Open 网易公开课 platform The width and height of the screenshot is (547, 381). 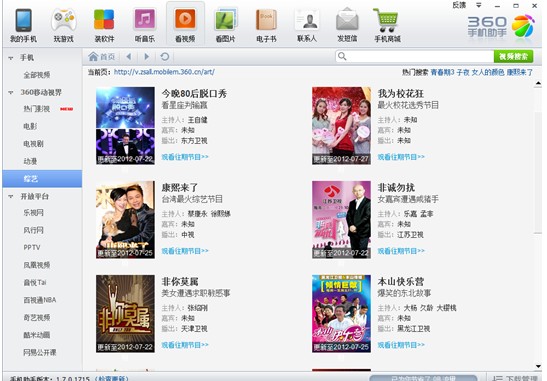[x=40, y=352]
